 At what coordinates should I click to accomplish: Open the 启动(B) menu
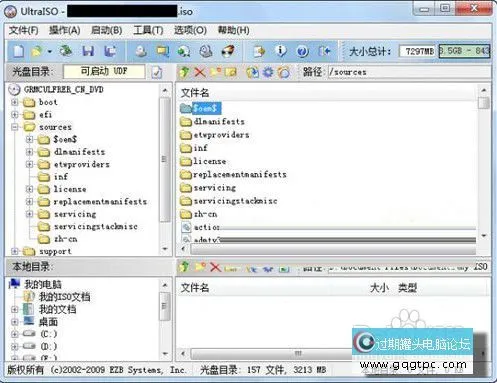coord(106,30)
